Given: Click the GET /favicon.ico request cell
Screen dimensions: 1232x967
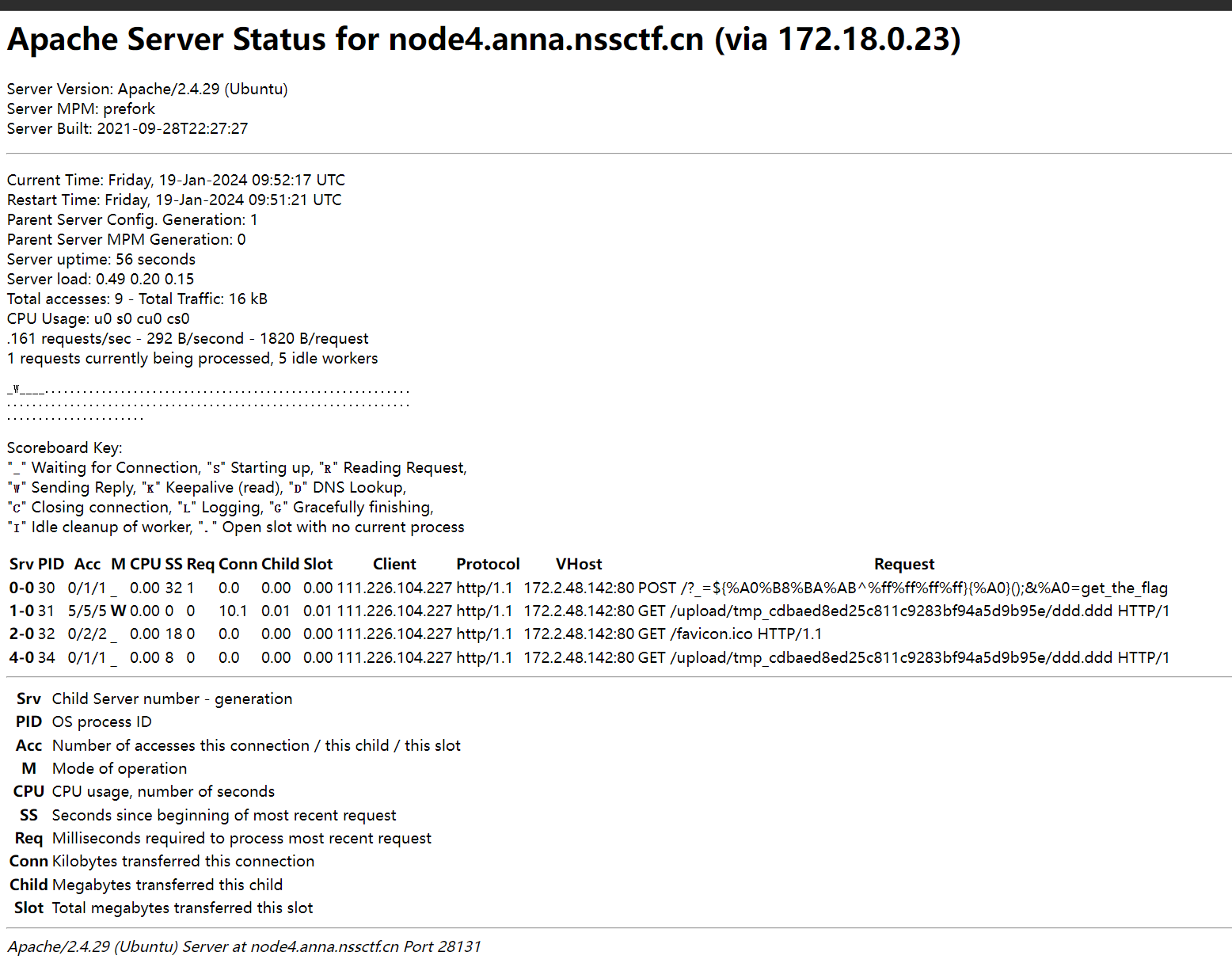Looking at the screenshot, I should coord(730,634).
